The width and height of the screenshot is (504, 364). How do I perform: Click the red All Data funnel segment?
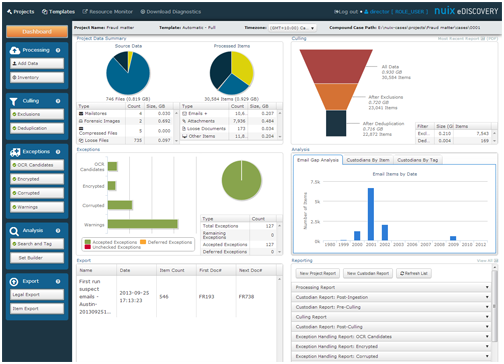click(x=336, y=66)
